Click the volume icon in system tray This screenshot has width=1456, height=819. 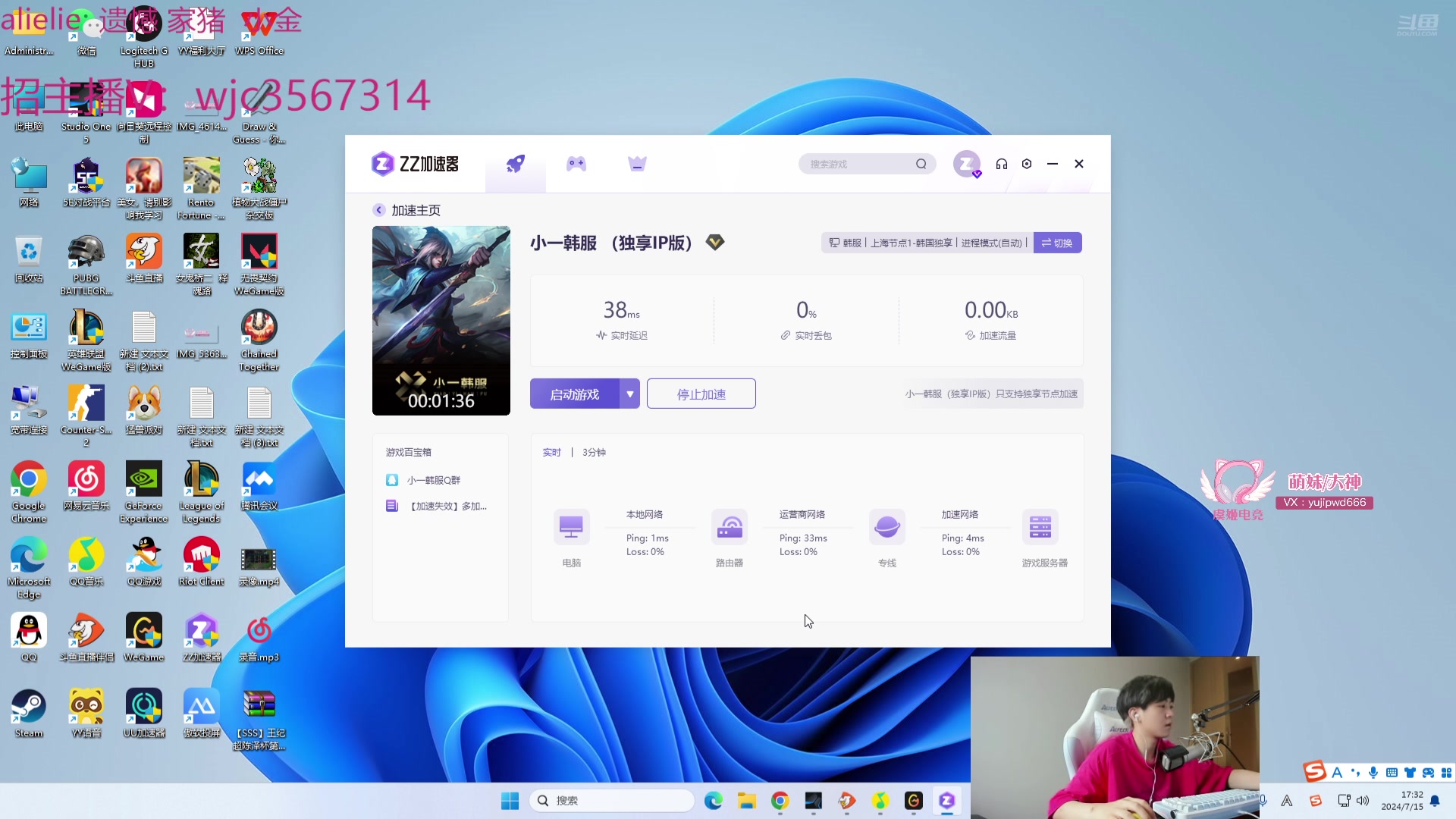[x=1363, y=801]
